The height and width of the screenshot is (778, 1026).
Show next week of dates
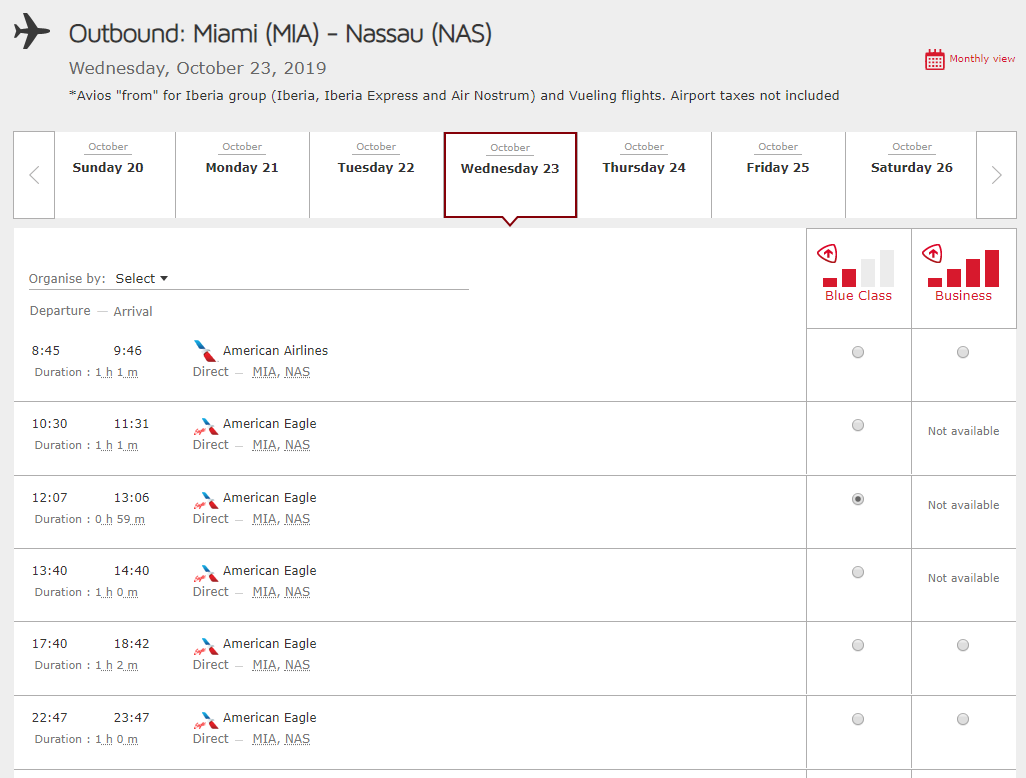(x=996, y=175)
